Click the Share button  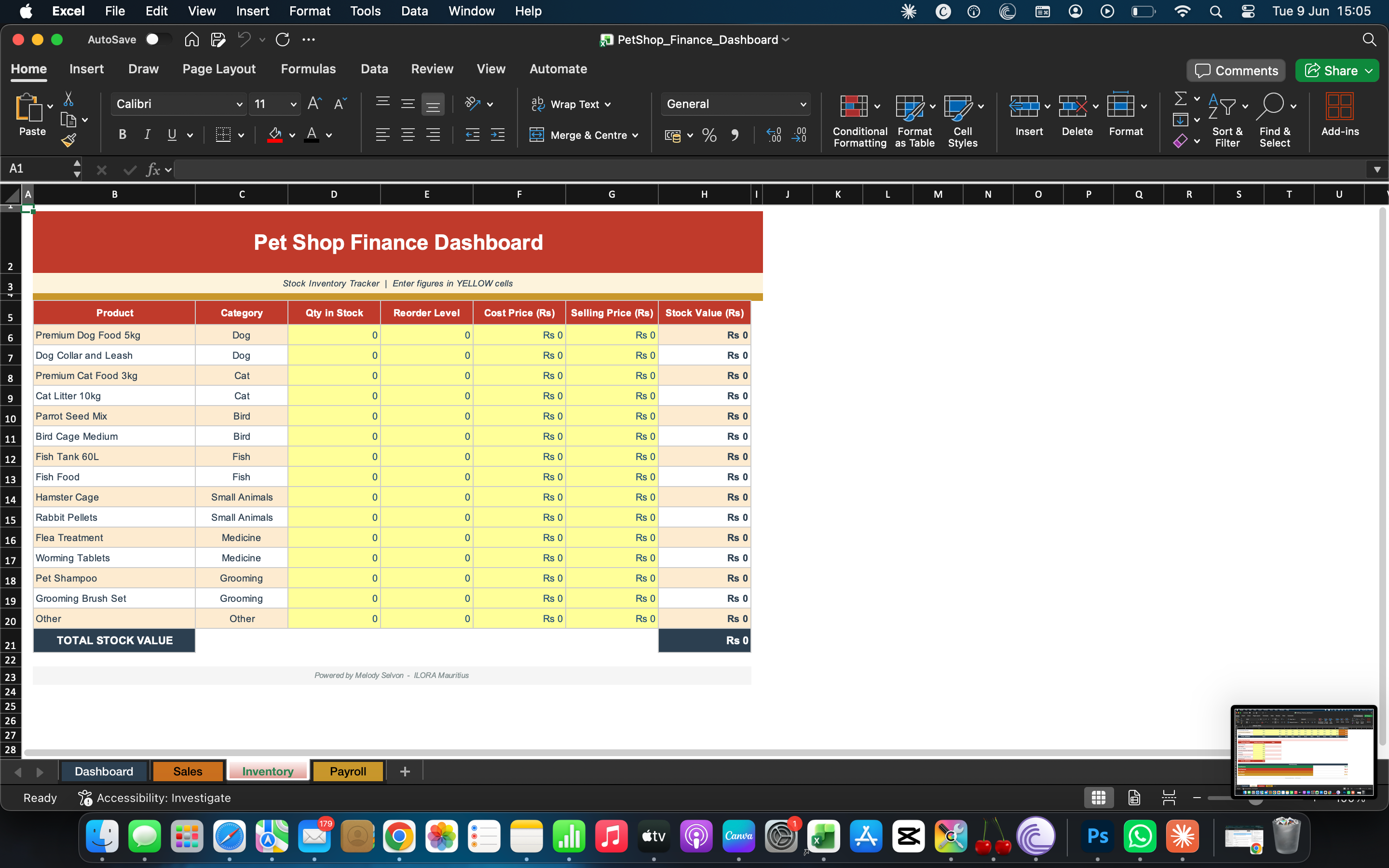point(1338,70)
